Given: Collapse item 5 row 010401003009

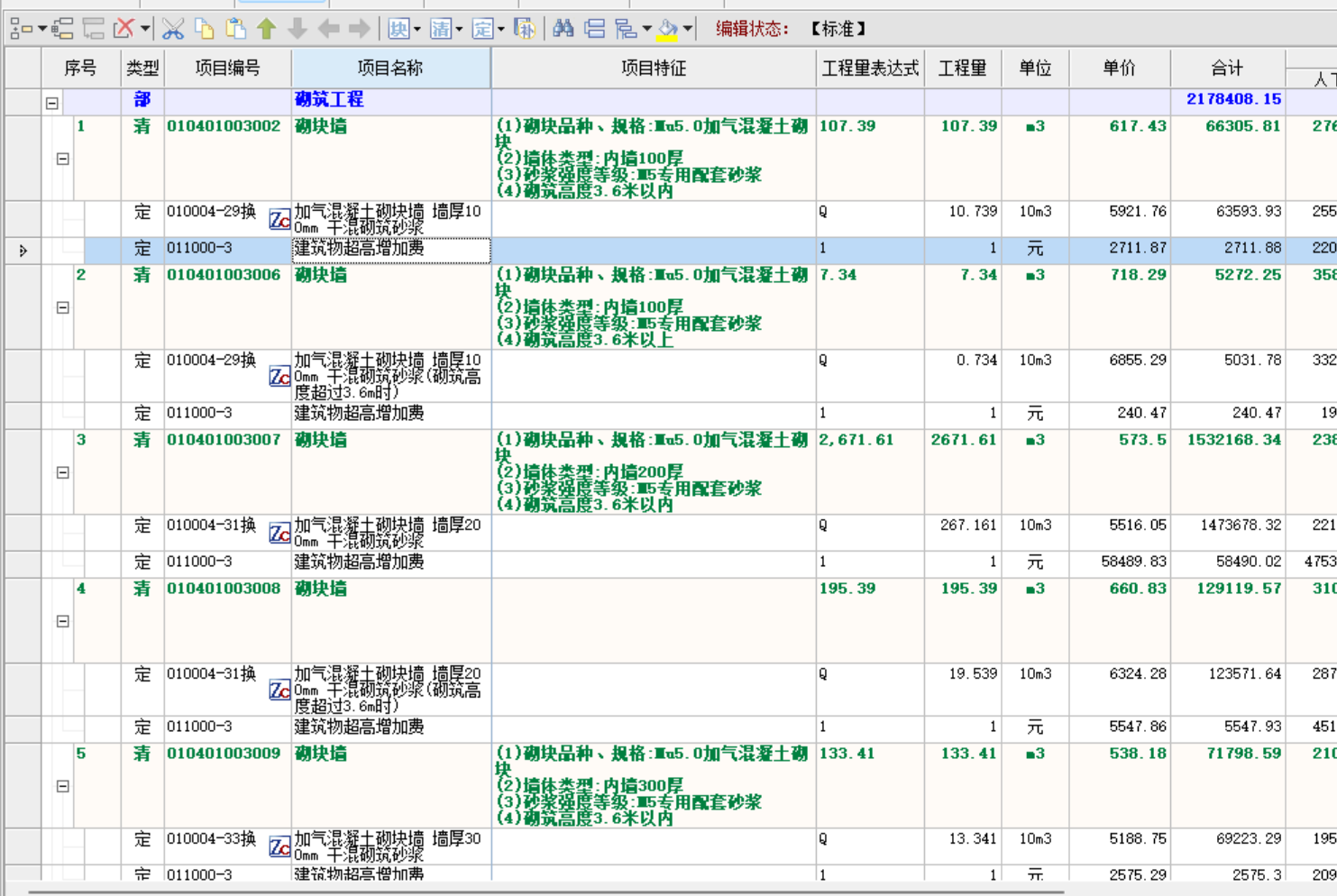Looking at the screenshot, I should [x=63, y=786].
